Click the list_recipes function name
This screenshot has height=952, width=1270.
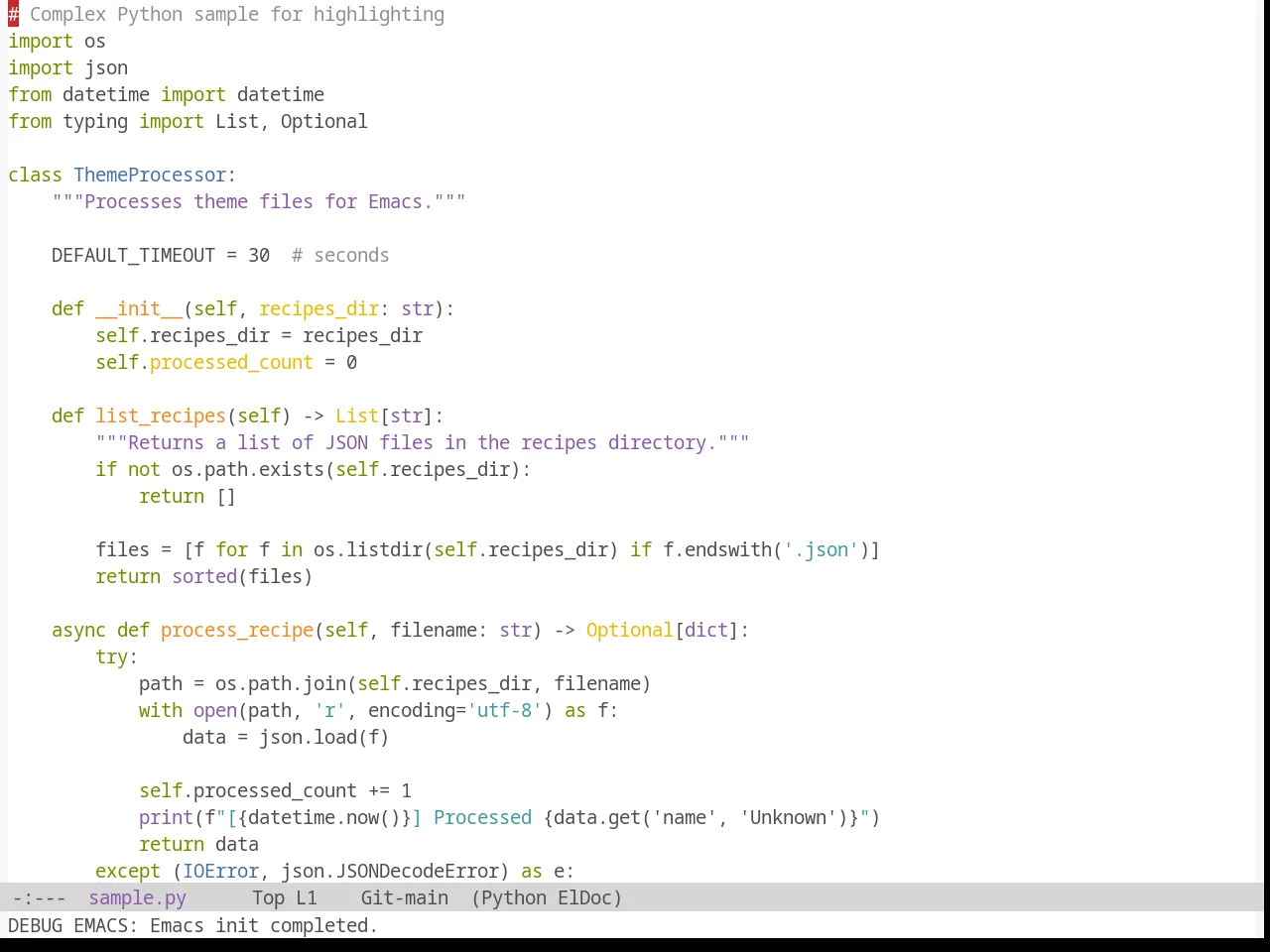coord(161,416)
